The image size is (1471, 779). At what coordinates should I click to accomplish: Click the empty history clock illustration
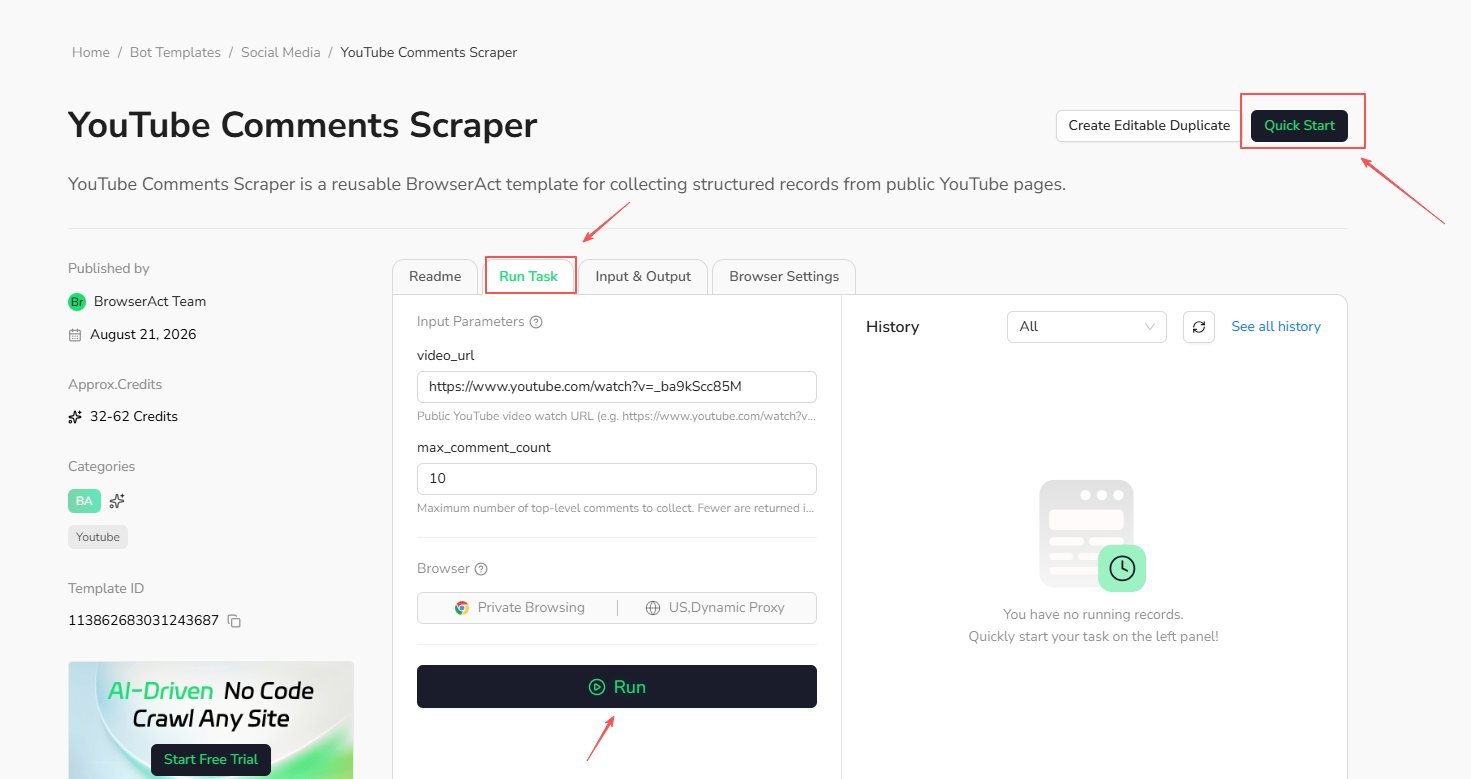[x=1093, y=535]
